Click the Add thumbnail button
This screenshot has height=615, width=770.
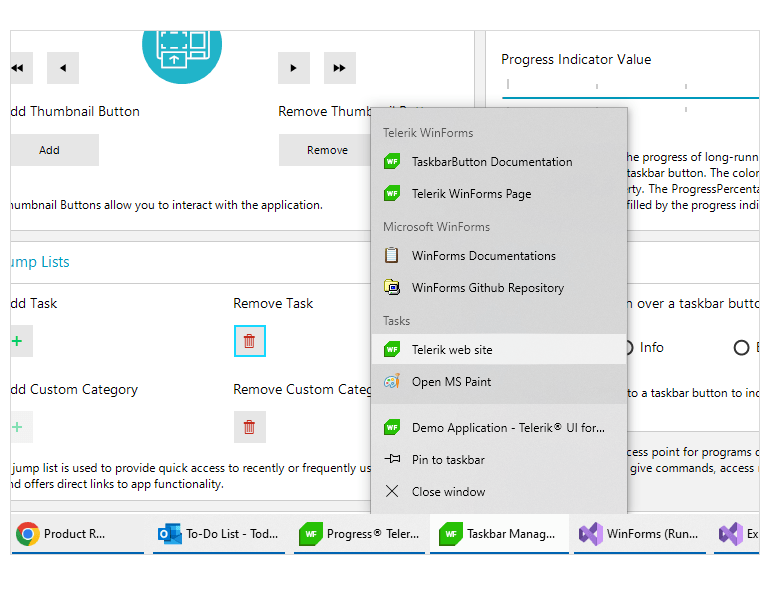coord(54,150)
